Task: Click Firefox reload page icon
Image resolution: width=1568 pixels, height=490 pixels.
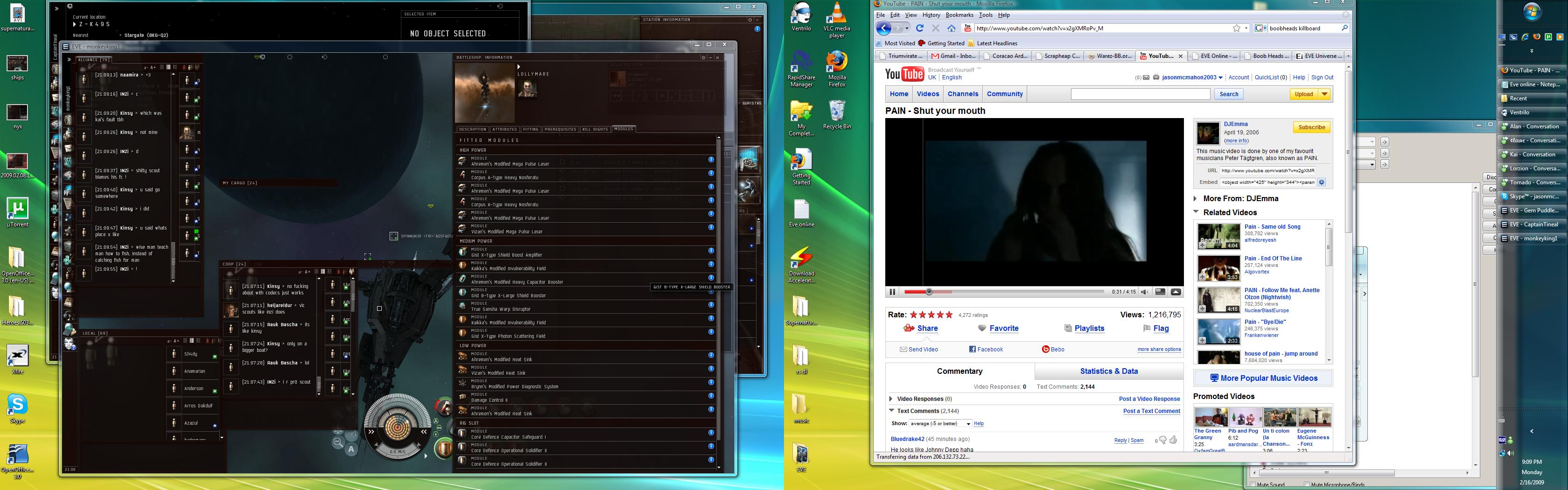Action: coord(920,28)
